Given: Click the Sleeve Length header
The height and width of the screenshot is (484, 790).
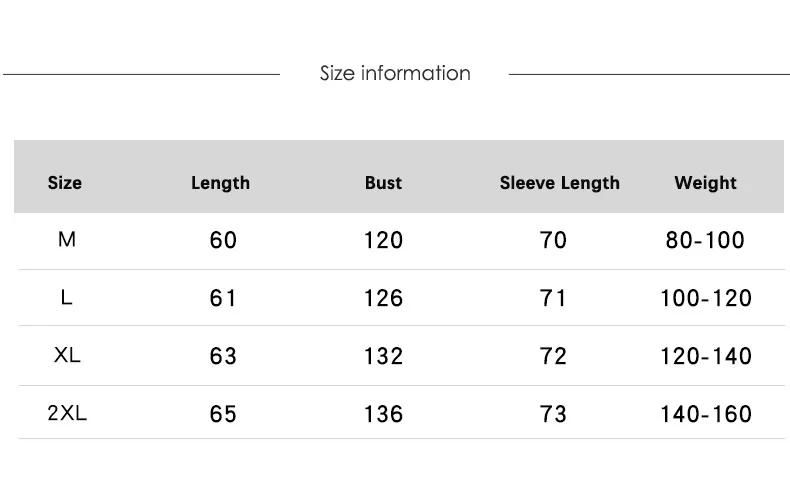Looking at the screenshot, I should (559, 182).
